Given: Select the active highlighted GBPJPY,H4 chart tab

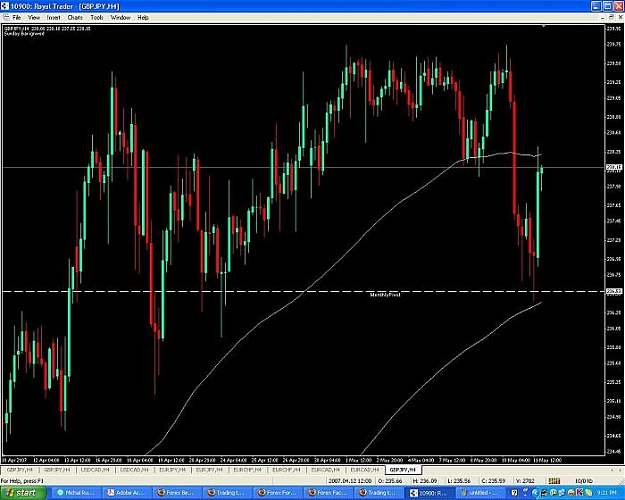Looking at the screenshot, I should click(x=403, y=470).
